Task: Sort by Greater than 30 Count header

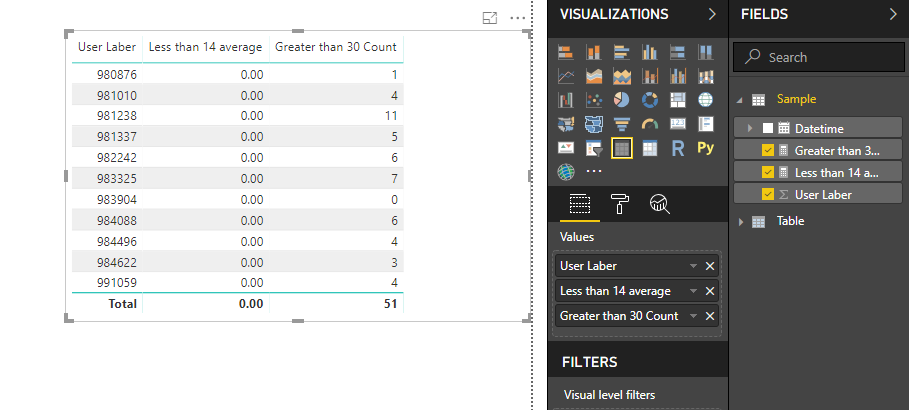Action: tap(336, 47)
